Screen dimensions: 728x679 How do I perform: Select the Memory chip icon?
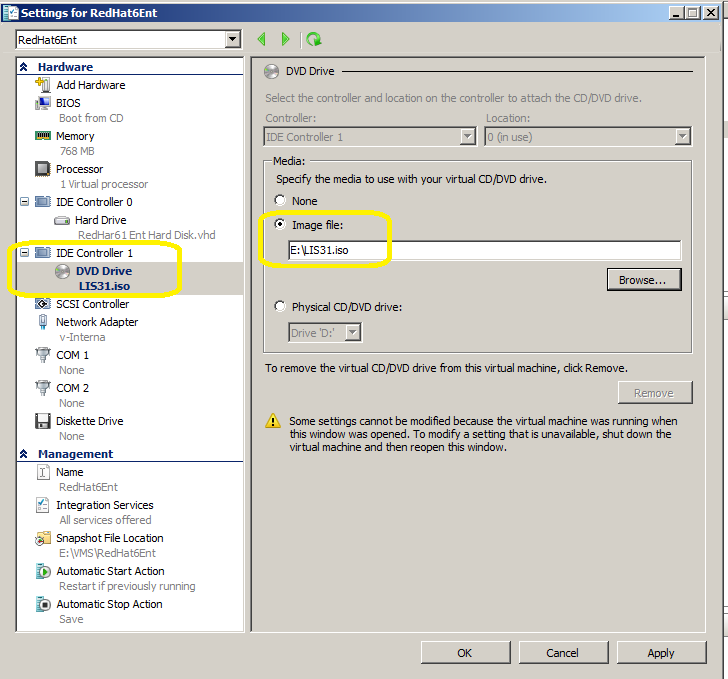(43, 136)
